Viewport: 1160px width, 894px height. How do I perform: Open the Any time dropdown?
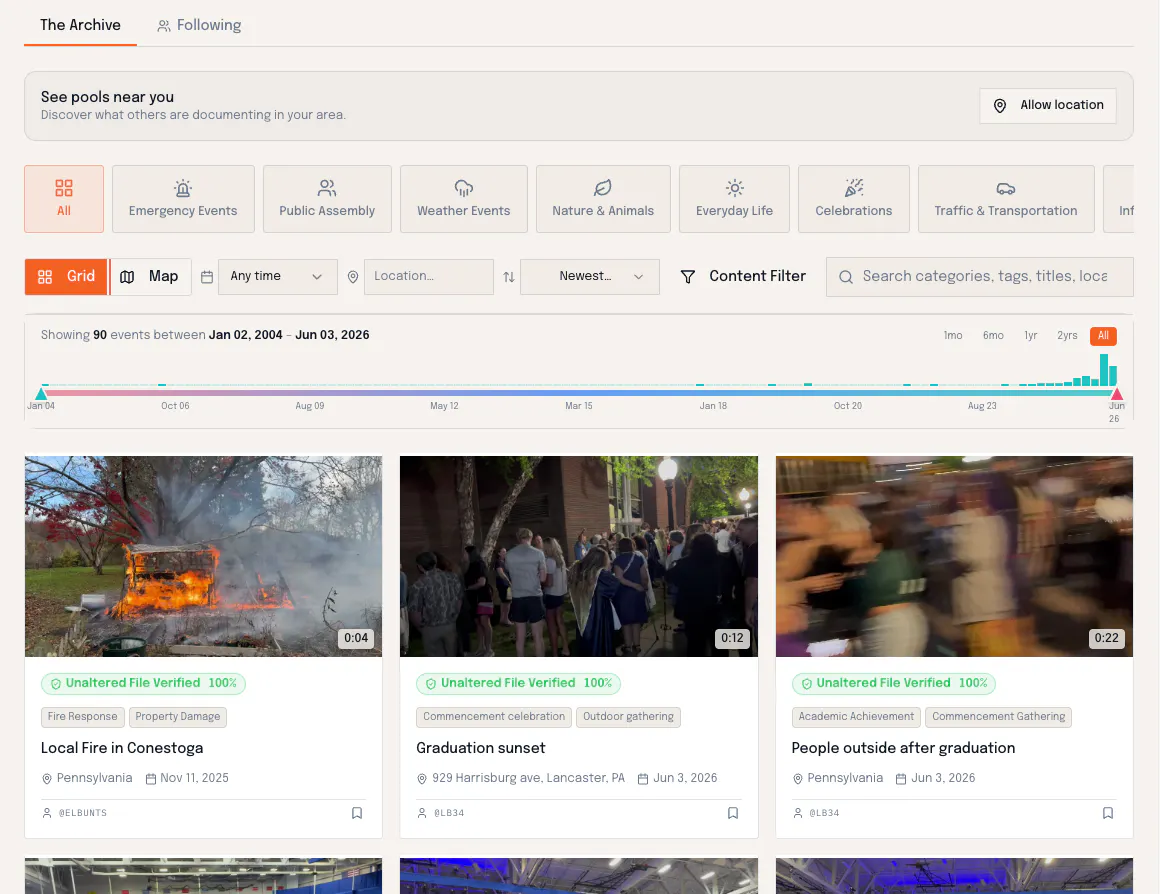277,277
